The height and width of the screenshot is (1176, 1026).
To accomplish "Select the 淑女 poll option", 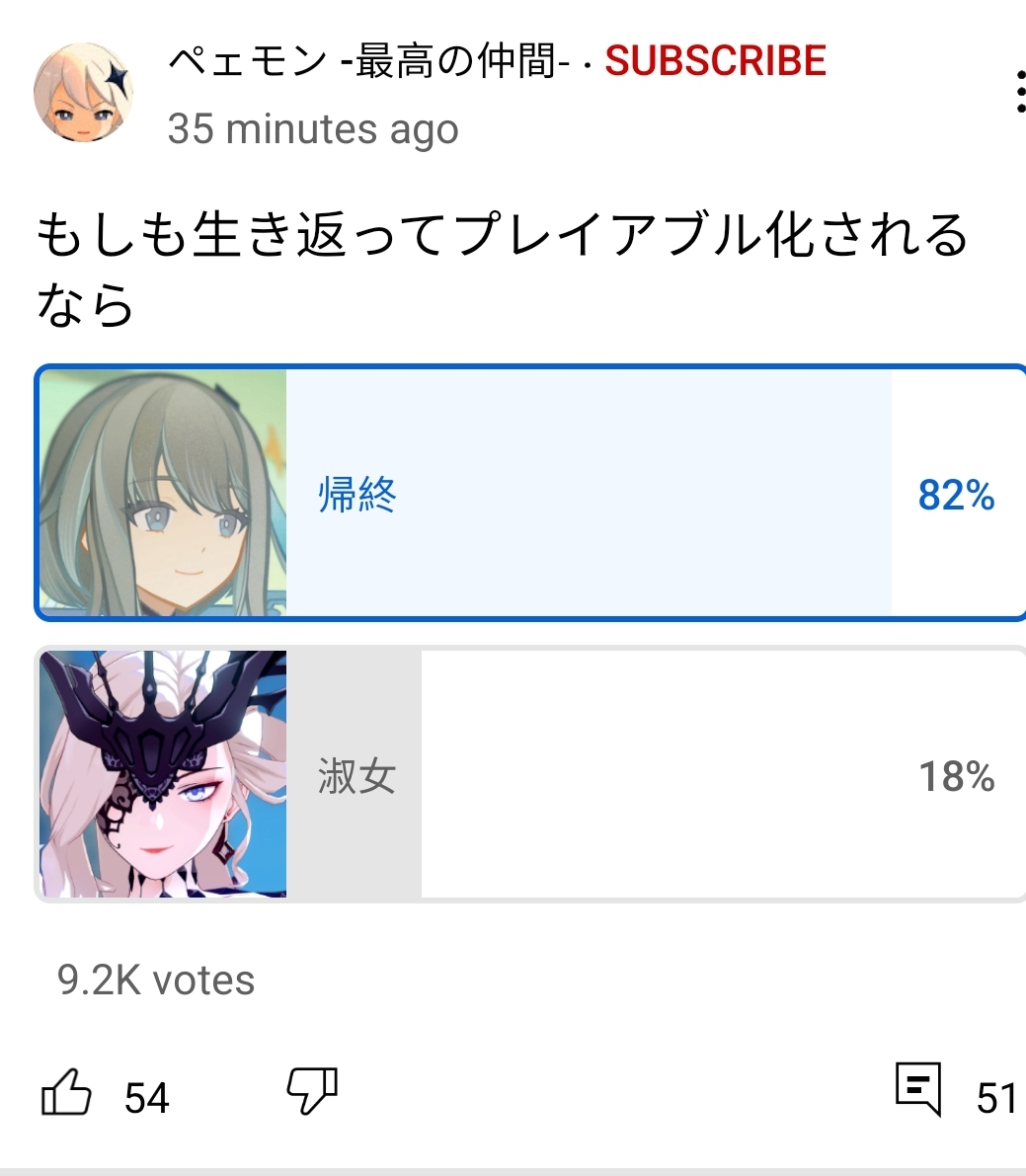I will [531, 774].
